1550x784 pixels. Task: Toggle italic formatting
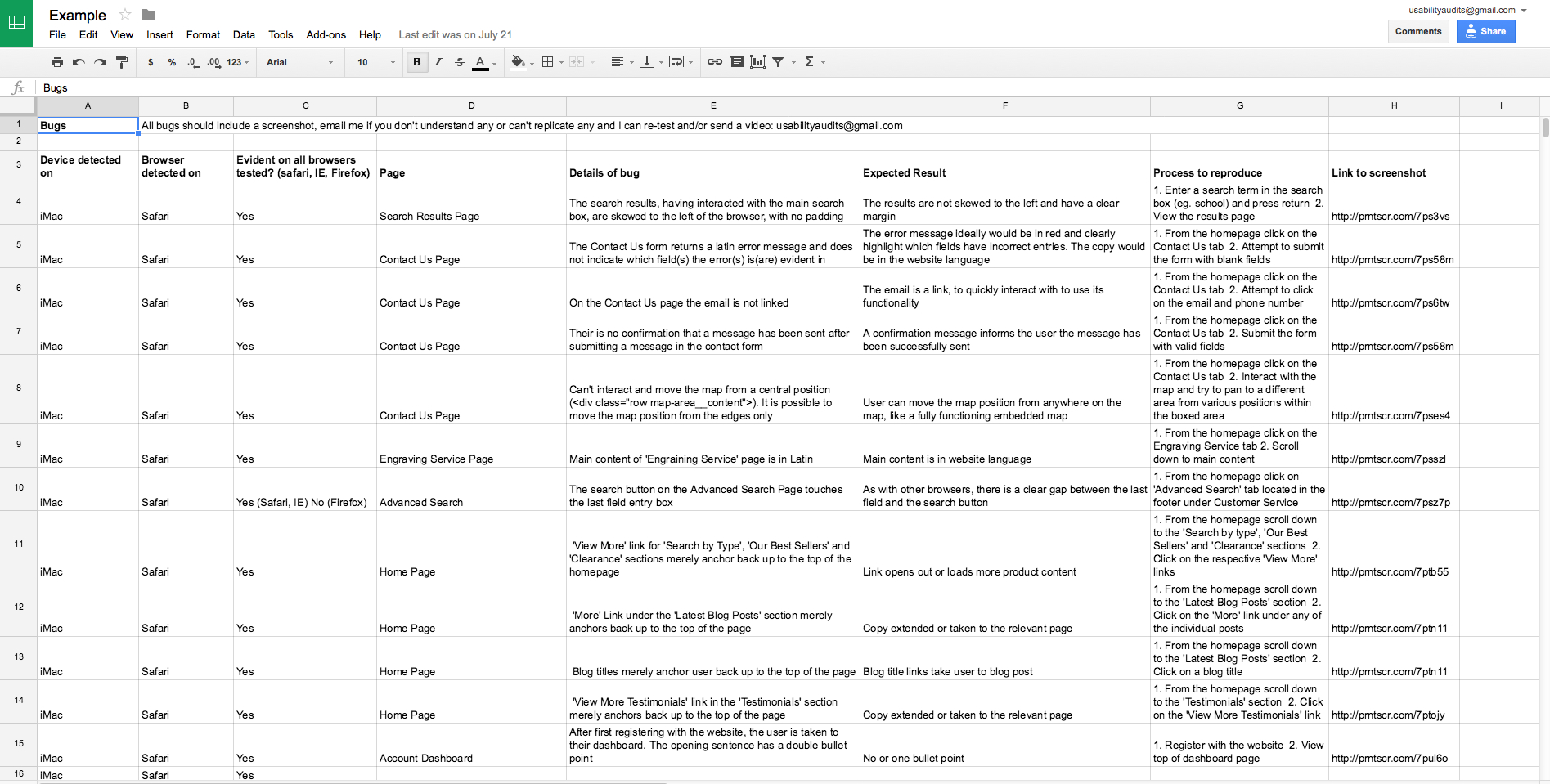438,62
